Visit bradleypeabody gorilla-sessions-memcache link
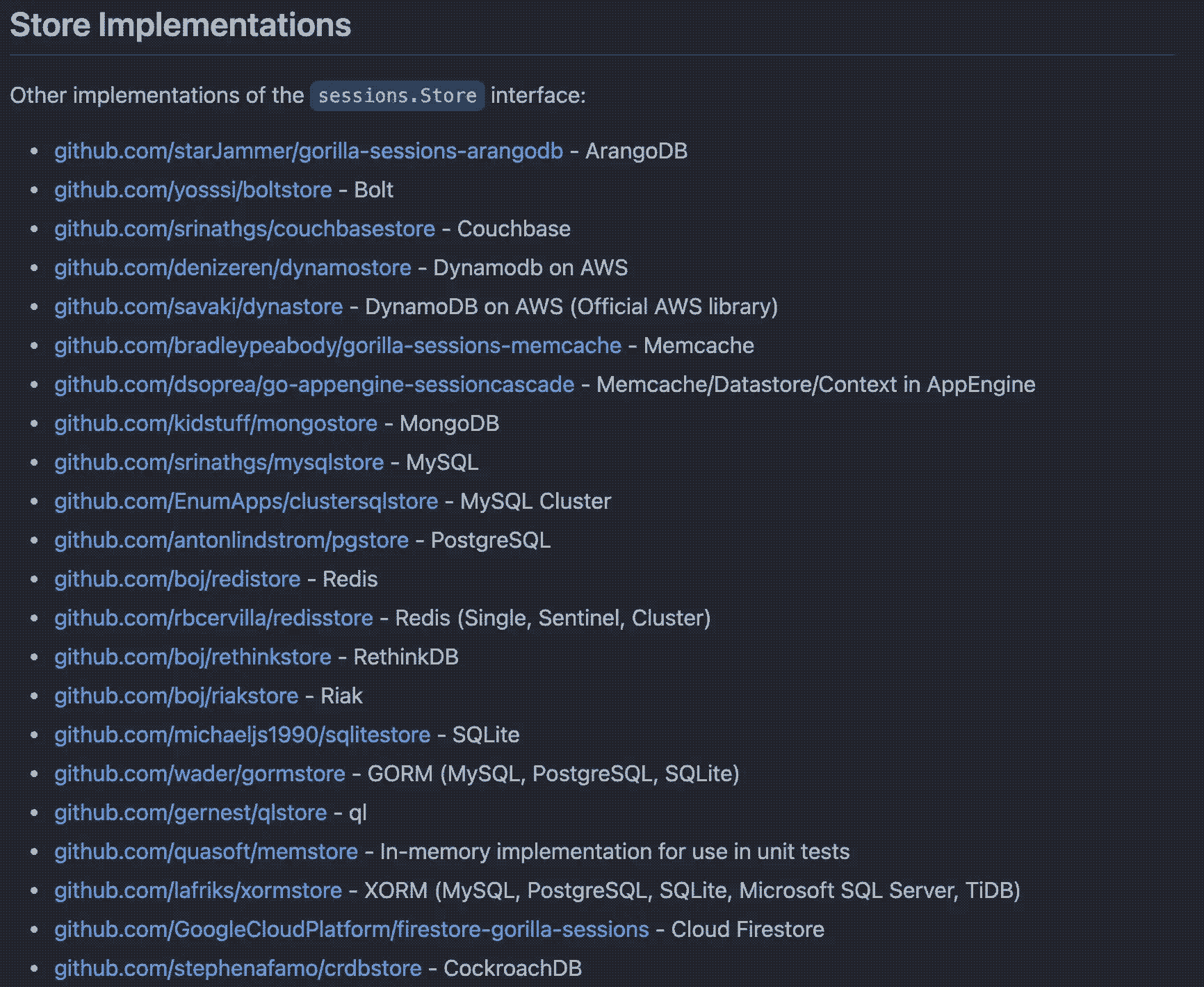1204x987 pixels. point(338,345)
